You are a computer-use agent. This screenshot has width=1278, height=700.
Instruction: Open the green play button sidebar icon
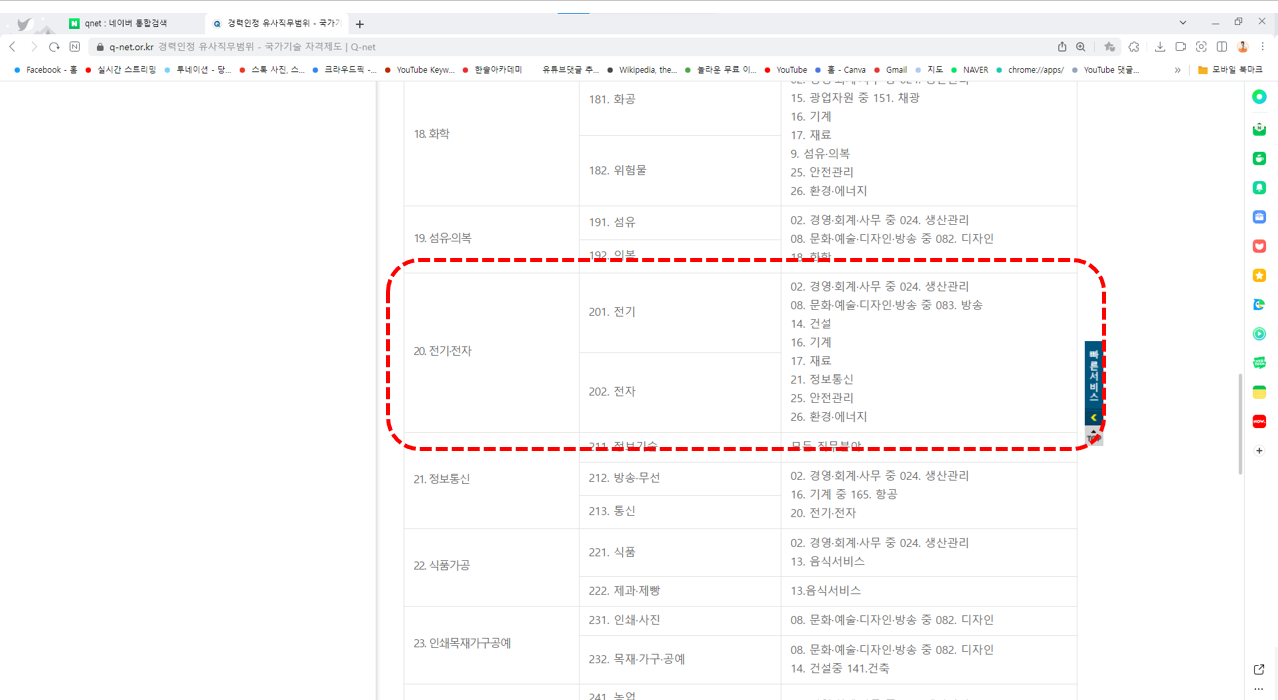coord(1259,334)
